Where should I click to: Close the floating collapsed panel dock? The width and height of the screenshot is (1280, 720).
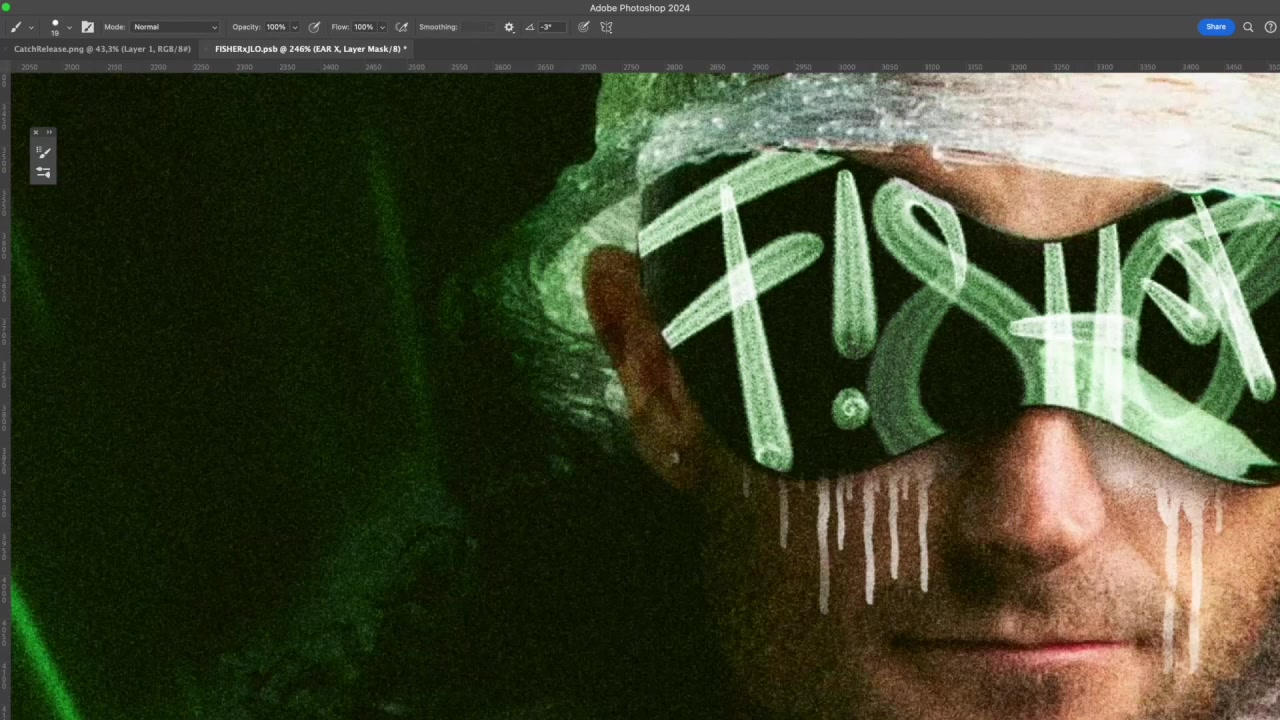pos(35,132)
